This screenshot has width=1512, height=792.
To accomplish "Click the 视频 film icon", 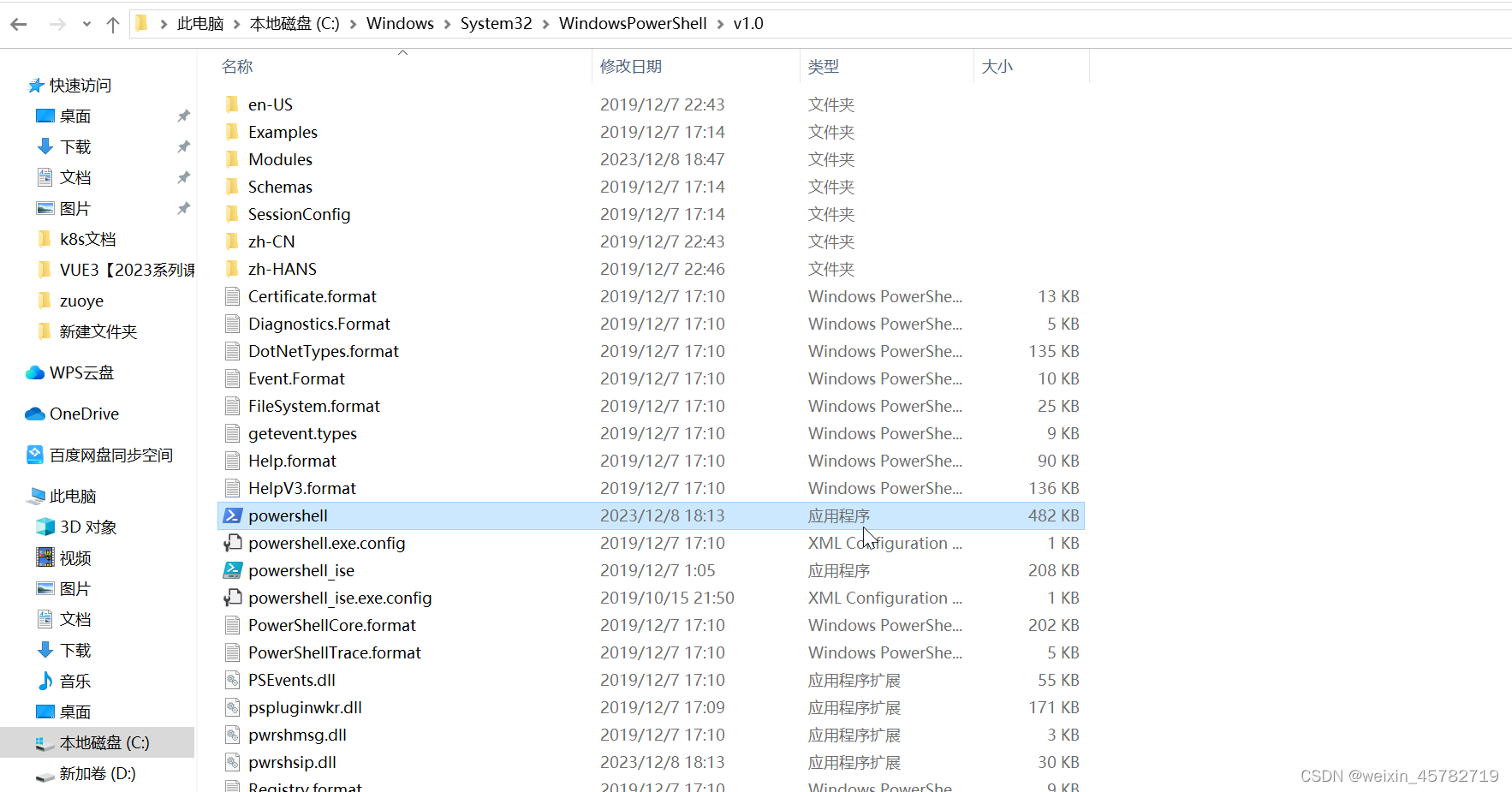I will [x=45, y=557].
